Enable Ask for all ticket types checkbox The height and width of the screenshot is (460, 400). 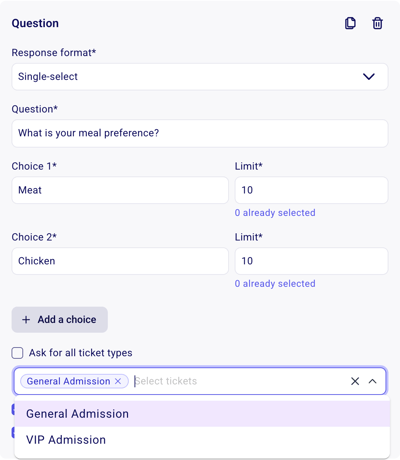[x=17, y=353]
